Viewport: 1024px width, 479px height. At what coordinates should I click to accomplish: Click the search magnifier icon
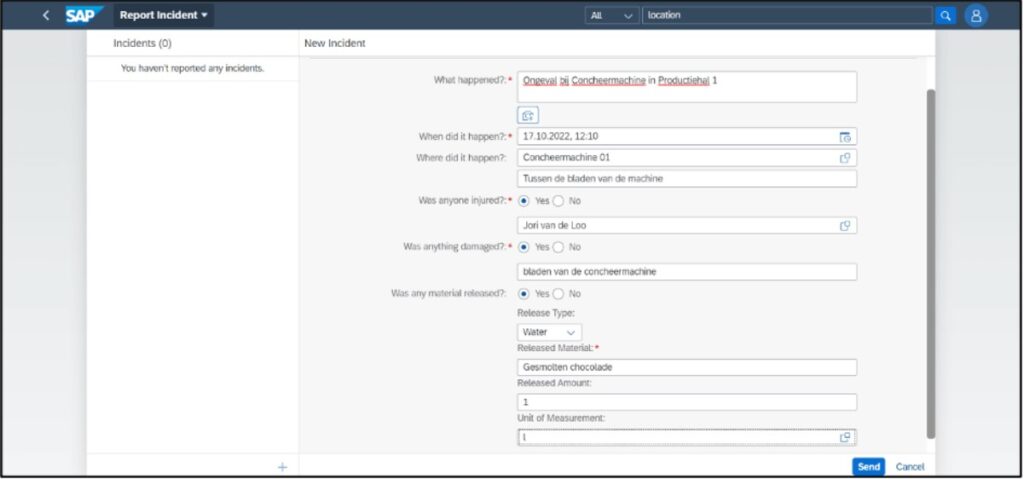(945, 15)
